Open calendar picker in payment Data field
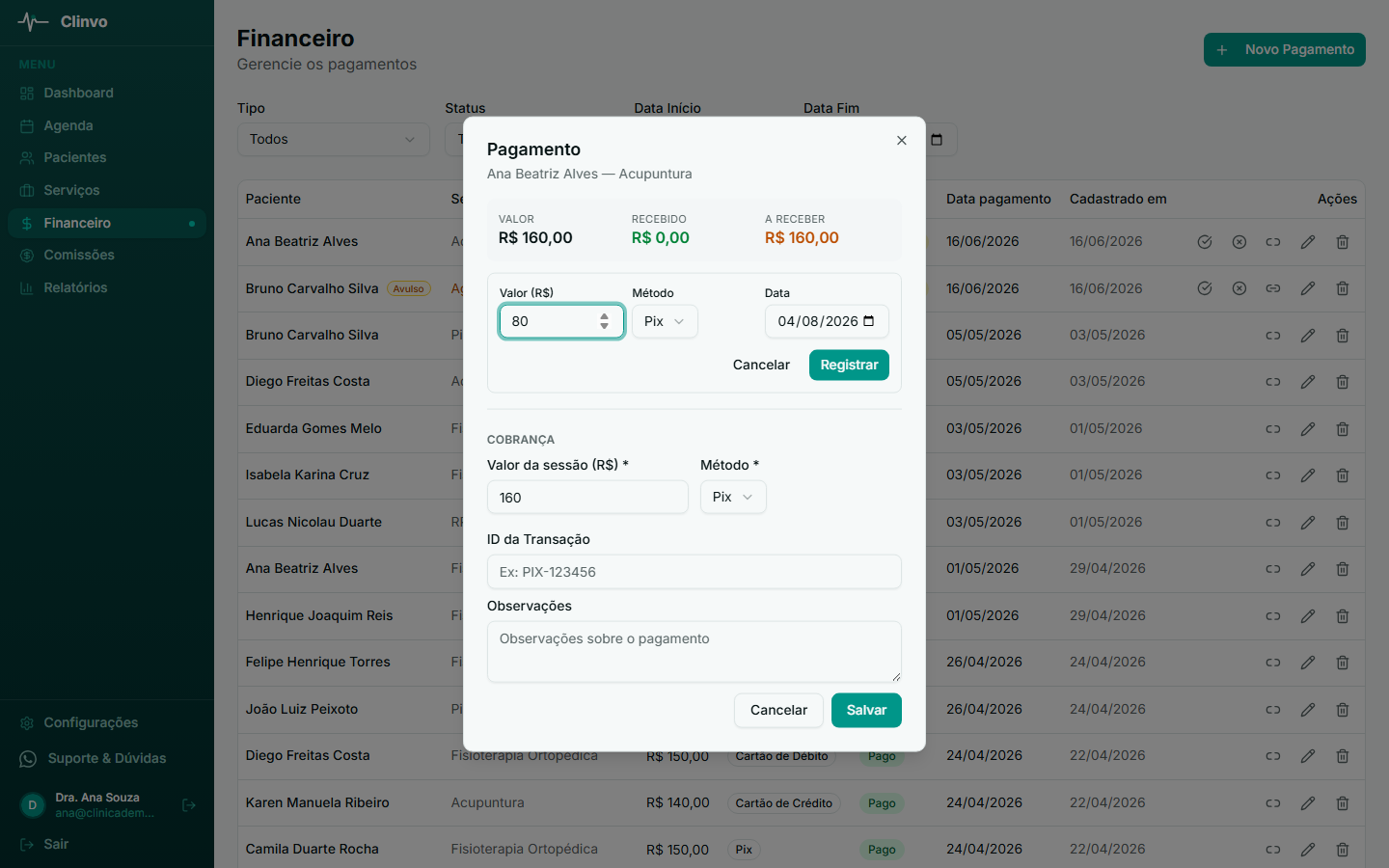 click(869, 321)
